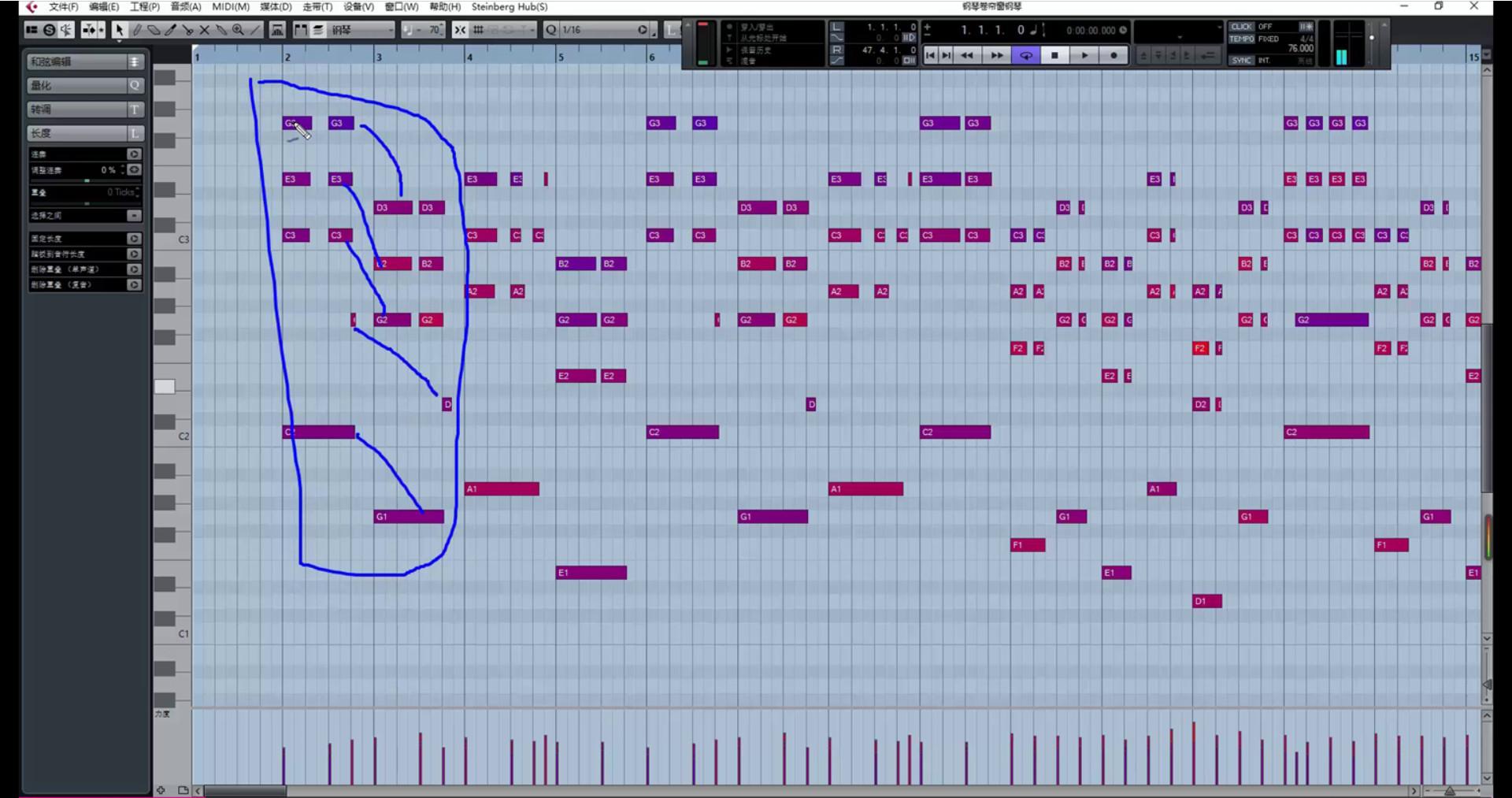1512x798 pixels.
Task: Apply delete overlaps (poly) button
Action: pyautogui.click(x=134, y=284)
